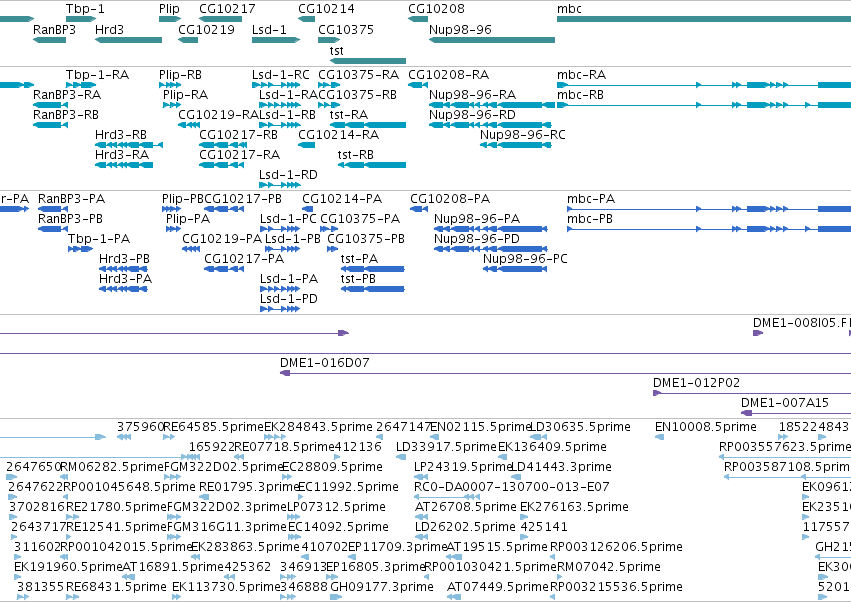Click EST label RC0-DA0007-130700-013-E07
Image resolution: width=851 pixels, height=602 pixels.
click(512, 487)
